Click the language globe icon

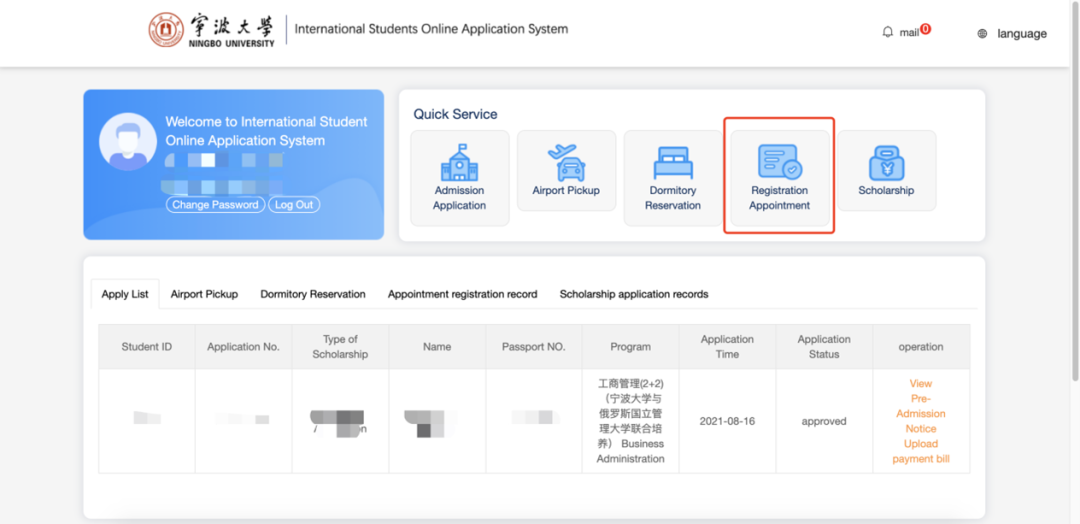[982, 34]
